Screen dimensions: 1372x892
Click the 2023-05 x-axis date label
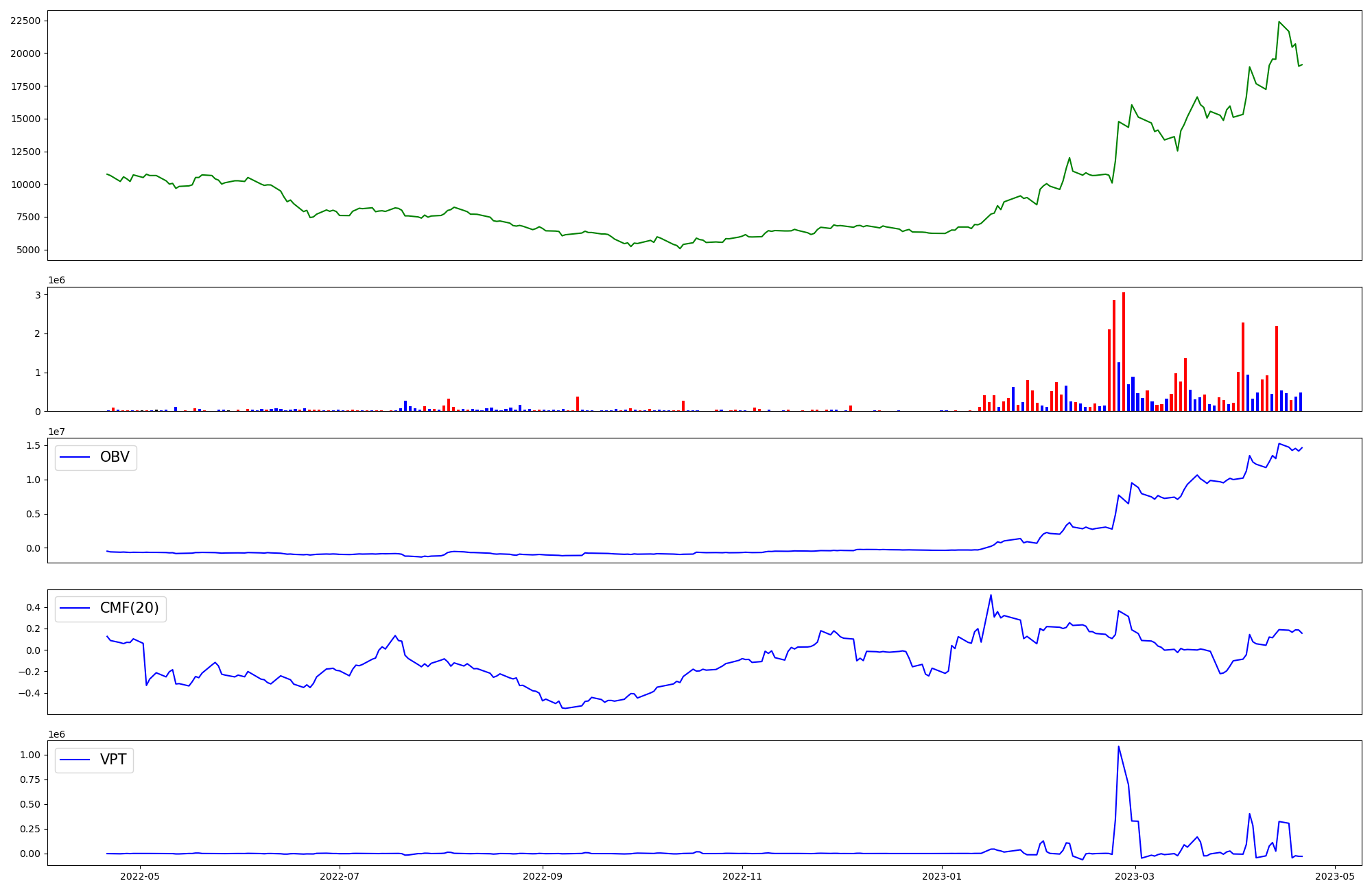pyautogui.click(x=1335, y=876)
